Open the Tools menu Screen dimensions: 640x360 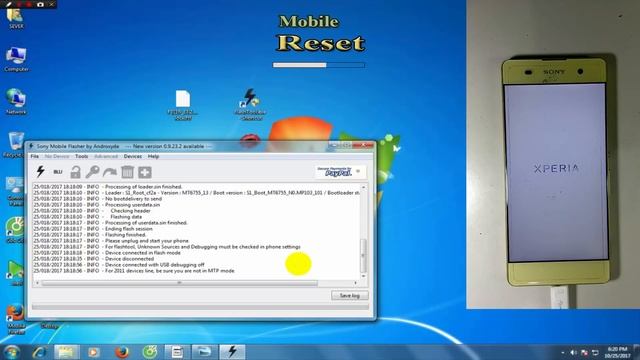tap(81, 156)
